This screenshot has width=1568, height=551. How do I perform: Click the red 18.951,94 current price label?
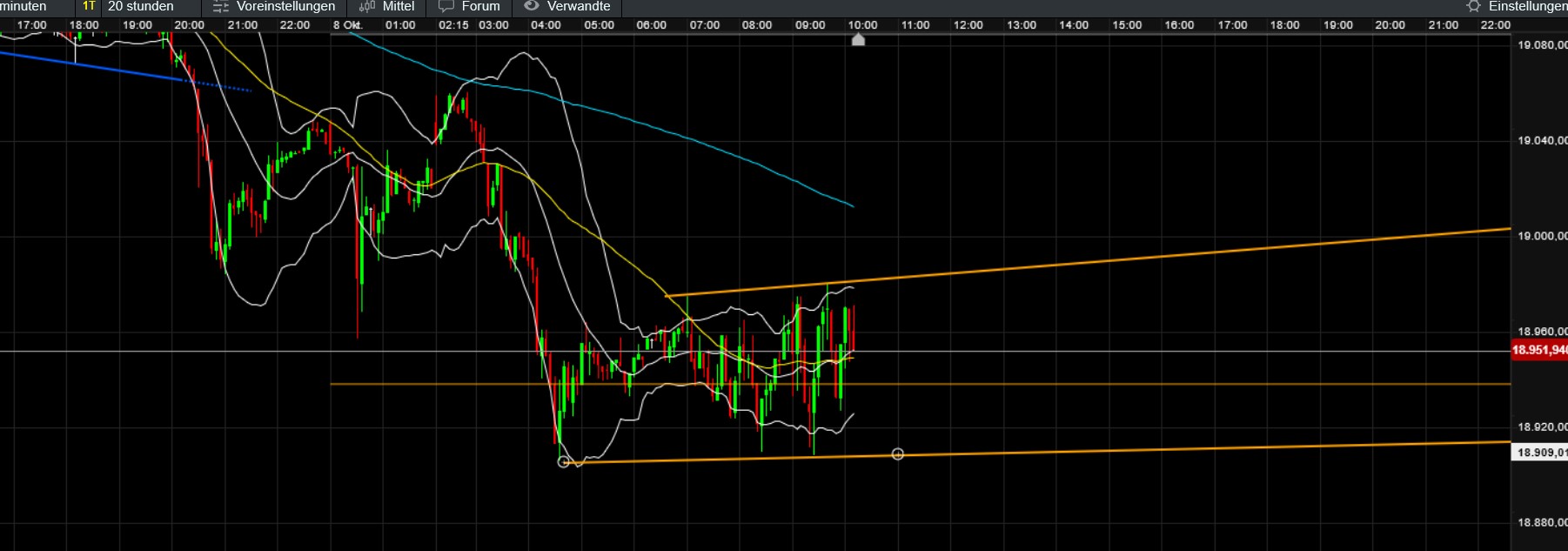(1539, 350)
